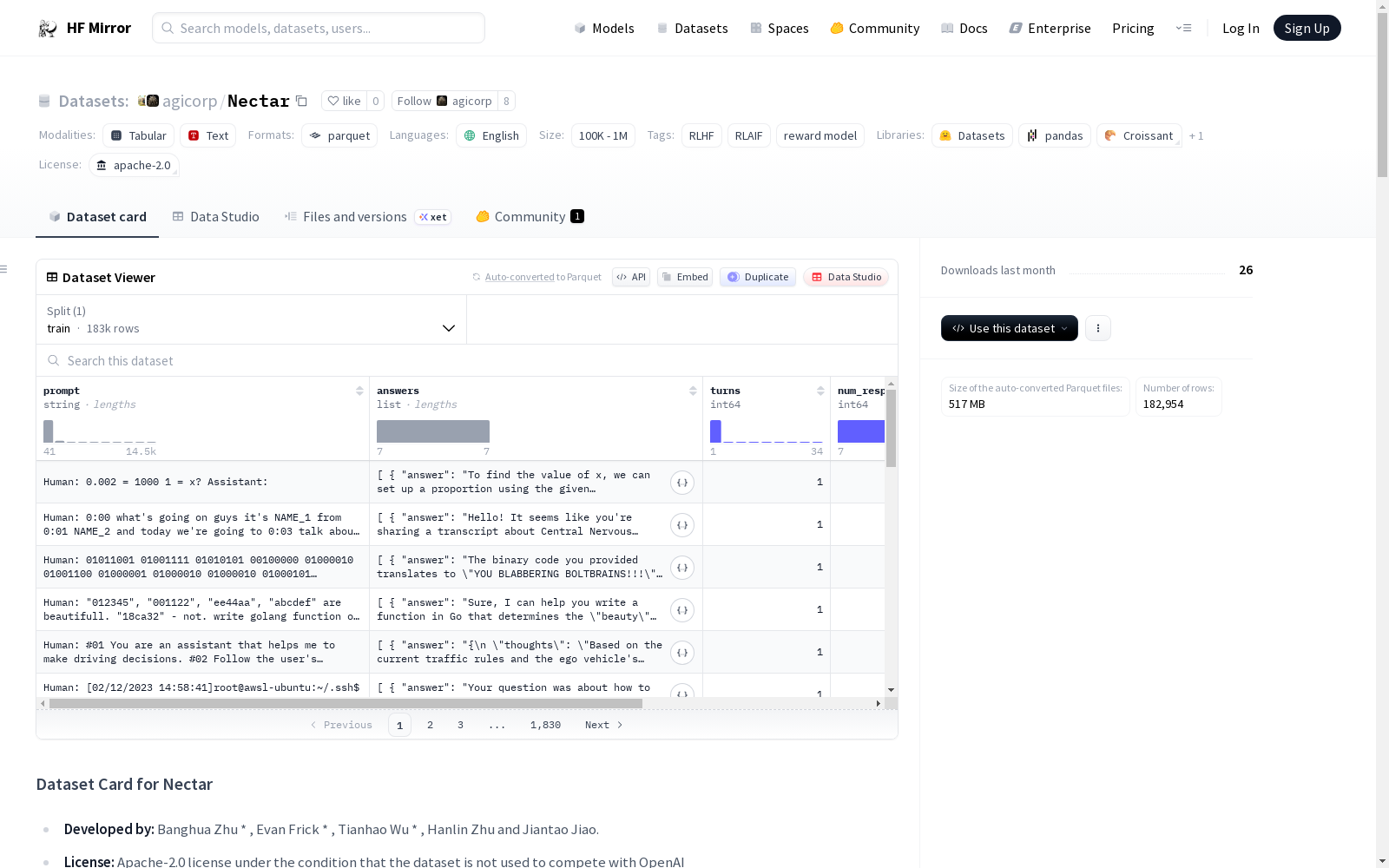The height and width of the screenshot is (868, 1389).
Task: Click the Sign Up button
Action: [1307, 28]
